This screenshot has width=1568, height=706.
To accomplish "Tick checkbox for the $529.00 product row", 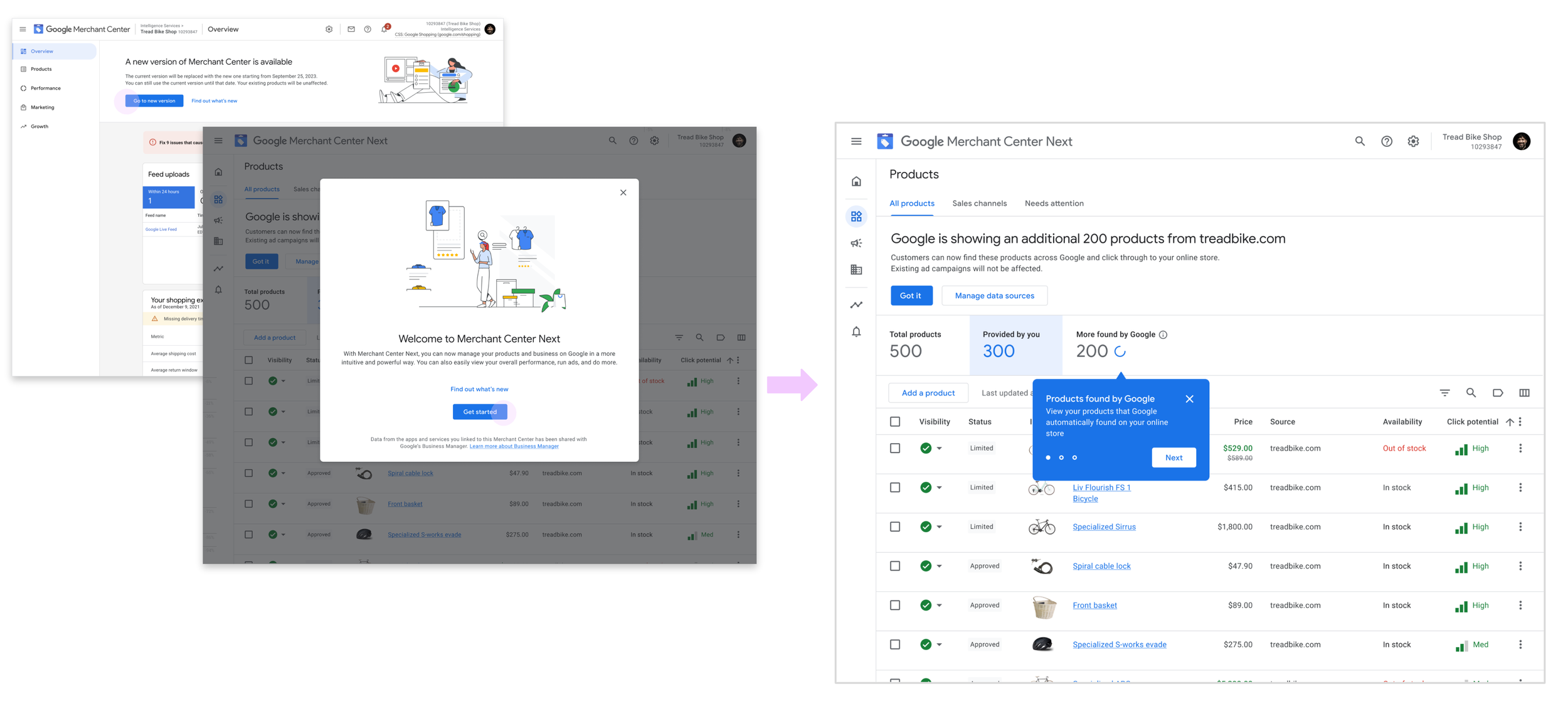I will [x=895, y=448].
